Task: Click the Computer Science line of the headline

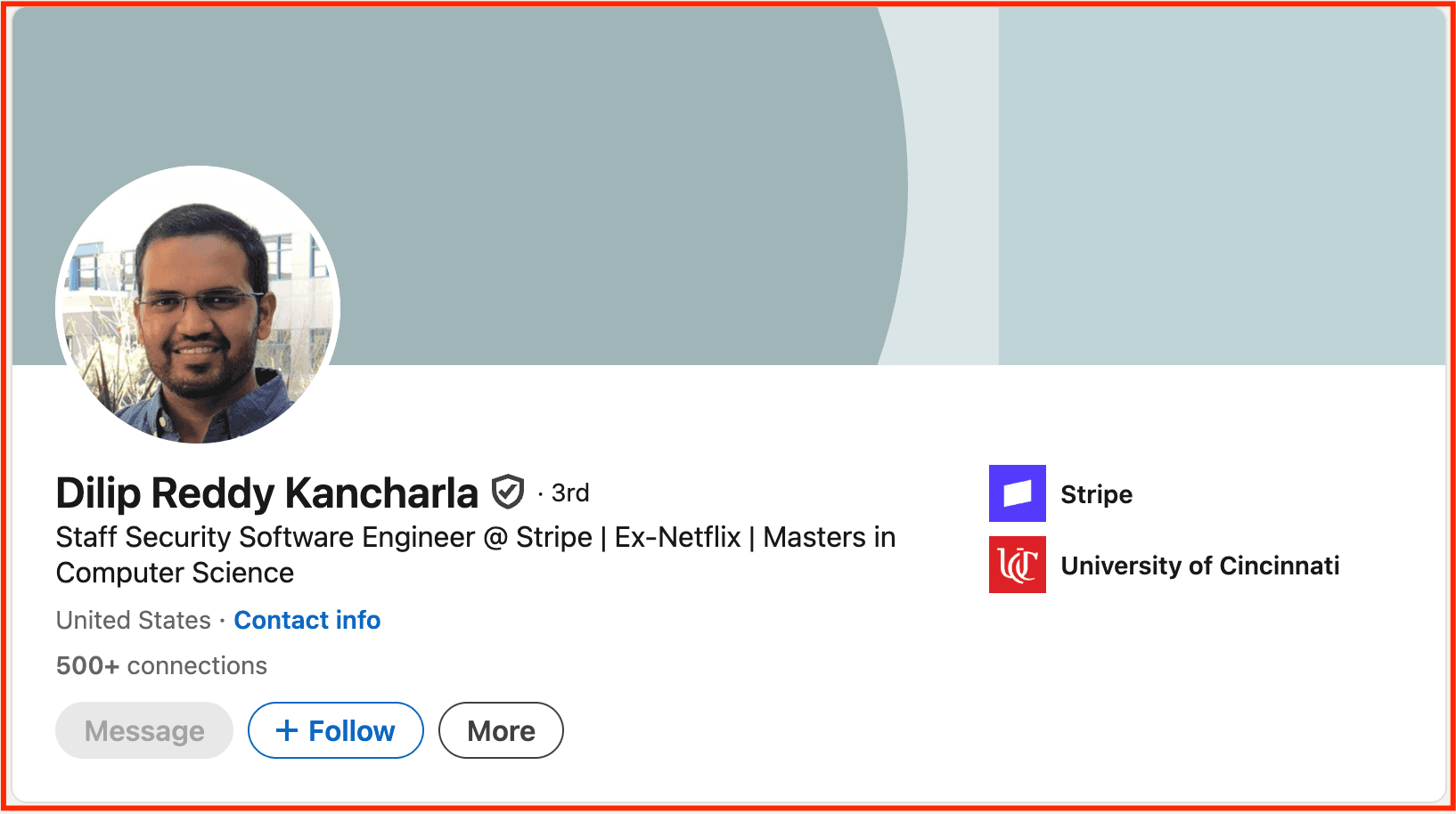Action: coord(175,573)
